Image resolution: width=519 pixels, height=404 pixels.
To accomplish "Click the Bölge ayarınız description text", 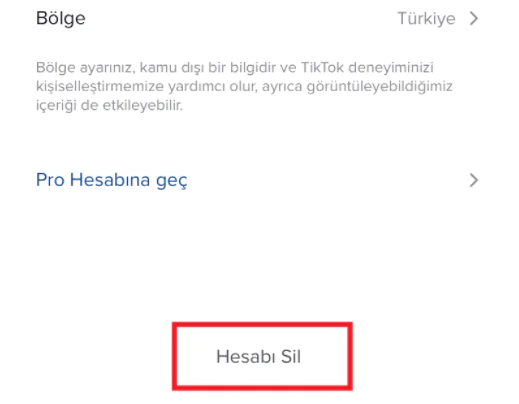I will click(x=244, y=86).
